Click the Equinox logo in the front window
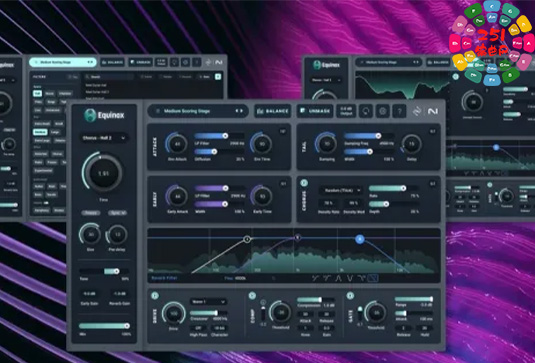 point(104,115)
